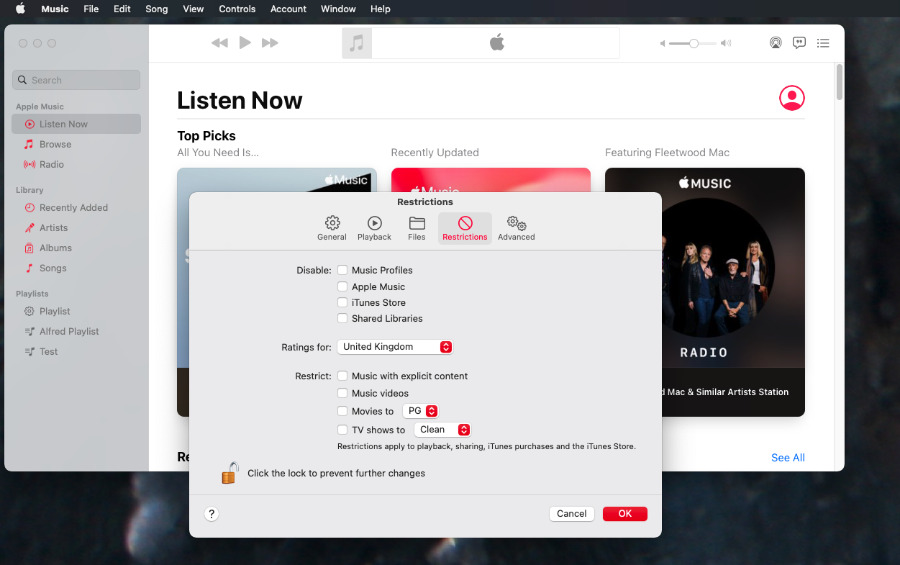
Task: Switch to the Files preferences tab
Action: [x=417, y=228]
